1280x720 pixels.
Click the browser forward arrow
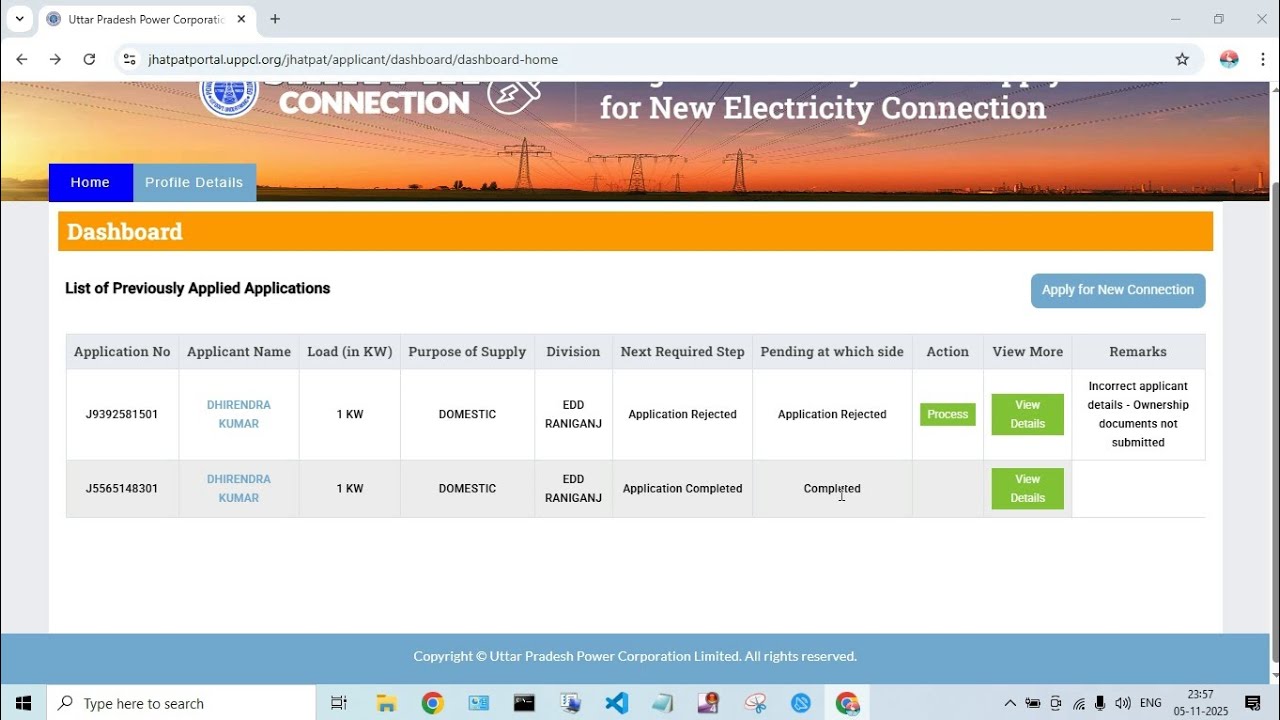tap(55, 59)
